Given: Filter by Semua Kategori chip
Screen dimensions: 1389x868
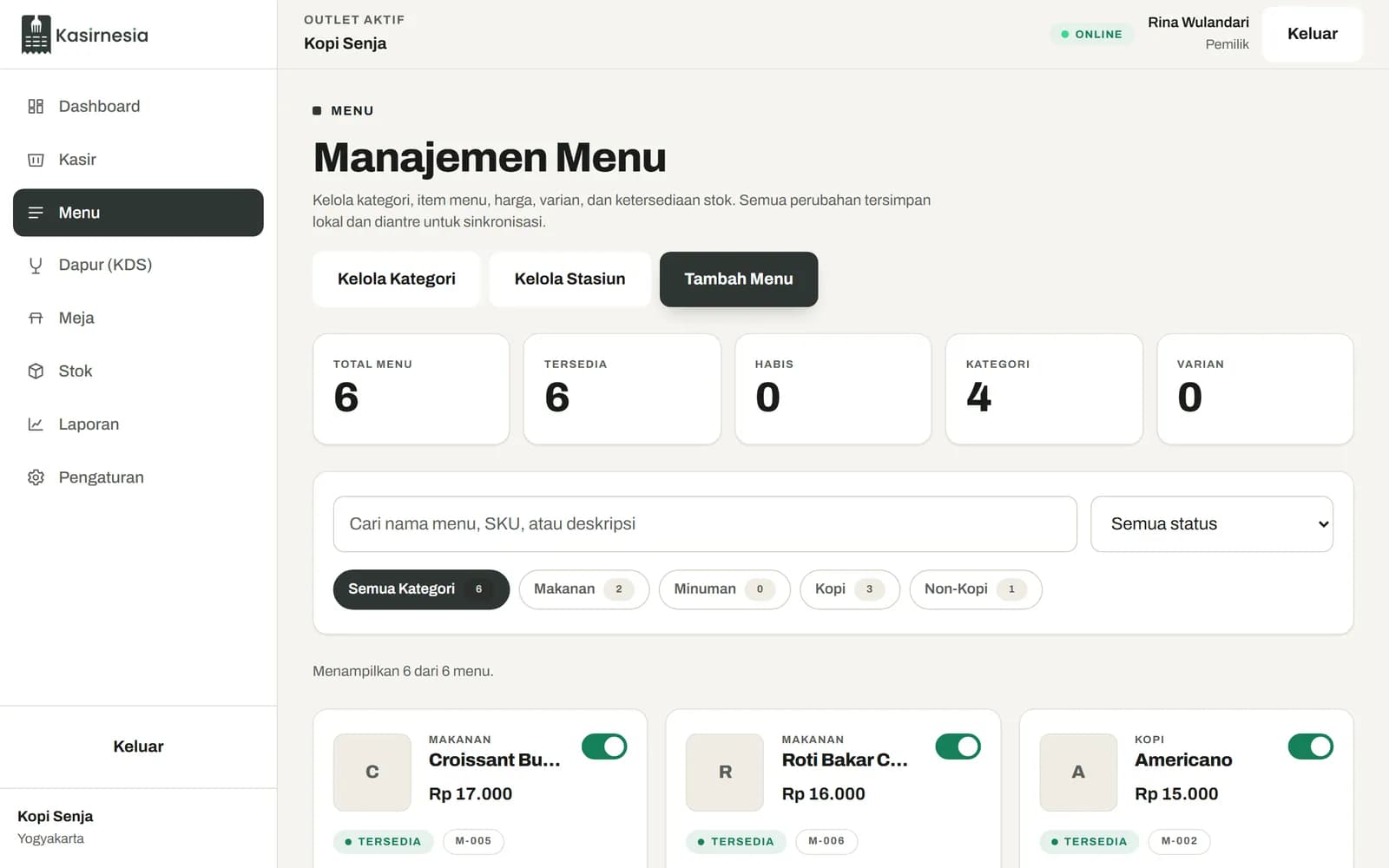Looking at the screenshot, I should [x=421, y=589].
